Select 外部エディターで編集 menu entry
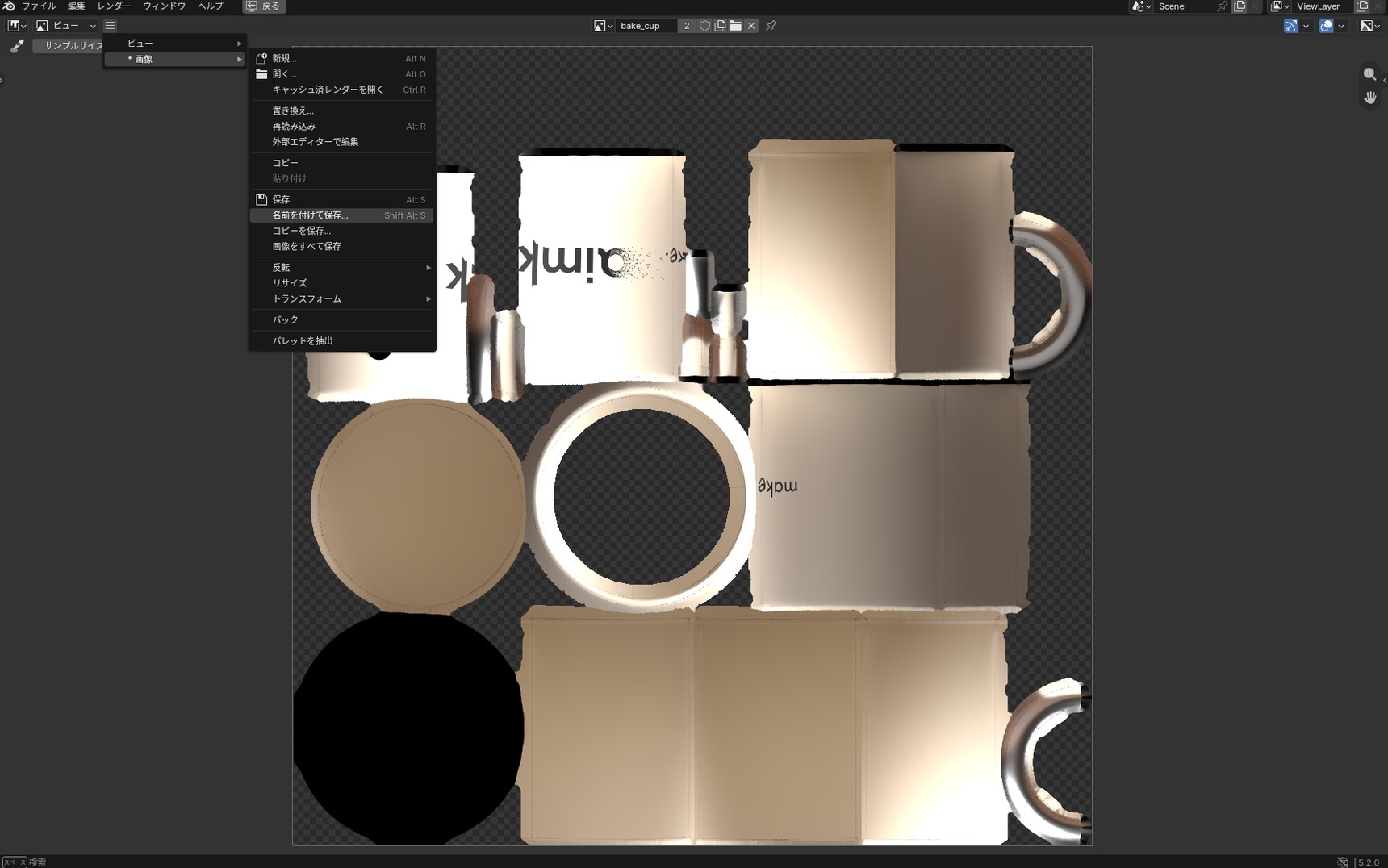1388x868 pixels. tap(342, 142)
